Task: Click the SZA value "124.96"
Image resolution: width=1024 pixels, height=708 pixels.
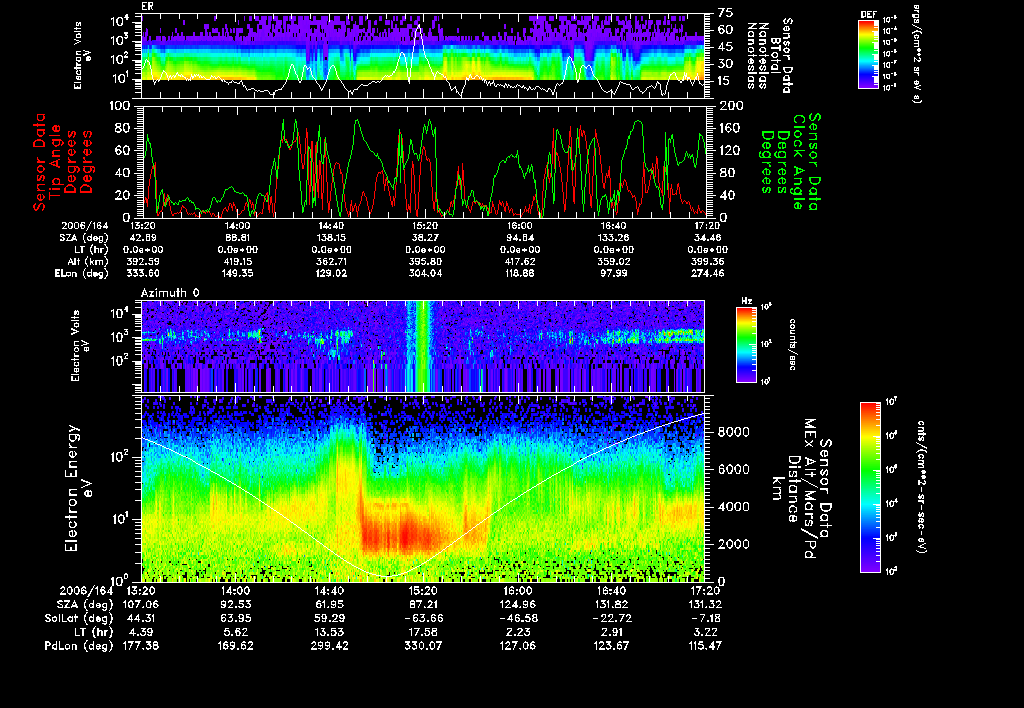Action: click(x=517, y=604)
